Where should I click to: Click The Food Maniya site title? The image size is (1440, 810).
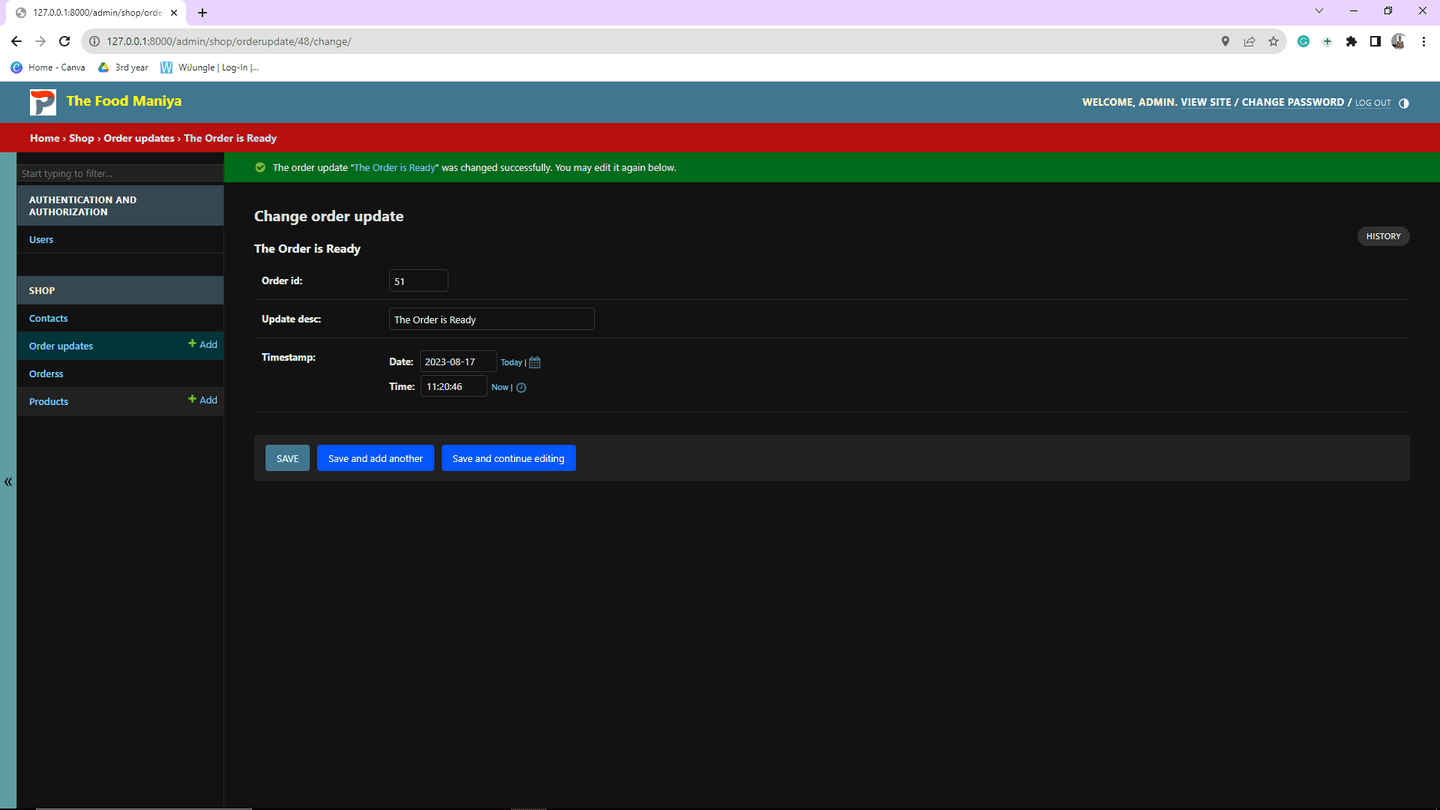tap(124, 101)
